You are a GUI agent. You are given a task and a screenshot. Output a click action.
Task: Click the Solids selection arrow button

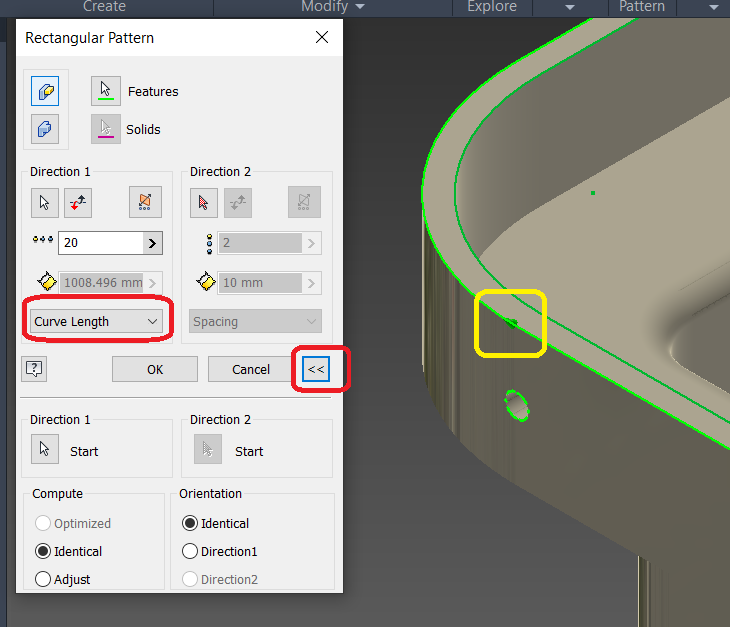pos(106,129)
